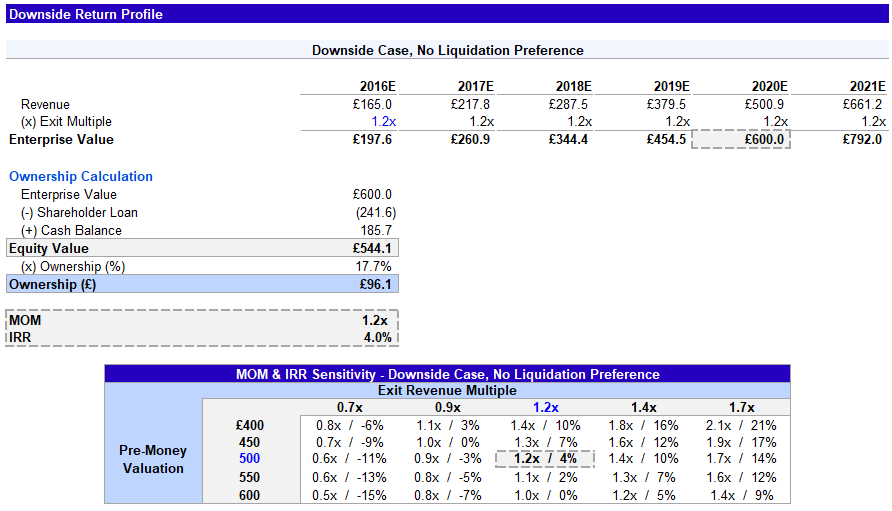This screenshot has width=892, height=511.
Task: Select the 0.5x / -15% sensitivity cell
Action: click(349, 495)
